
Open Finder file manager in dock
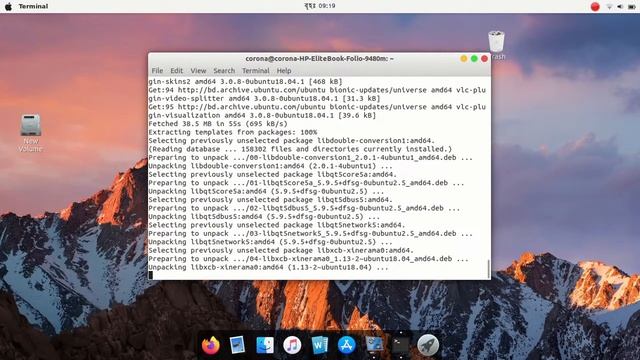[265, 345]
